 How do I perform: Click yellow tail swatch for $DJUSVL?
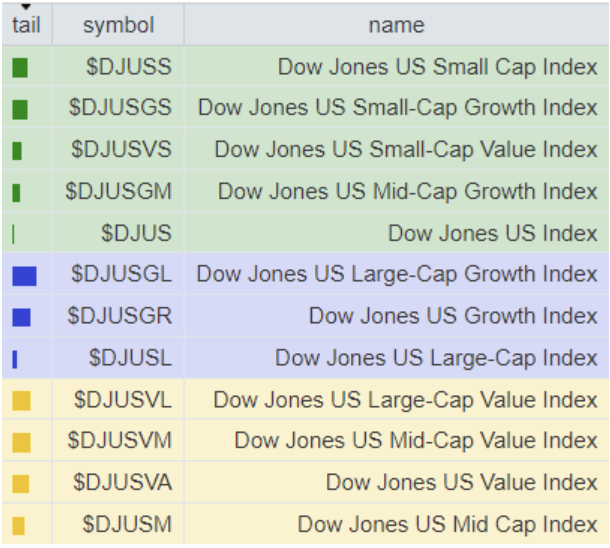(21, 400)
